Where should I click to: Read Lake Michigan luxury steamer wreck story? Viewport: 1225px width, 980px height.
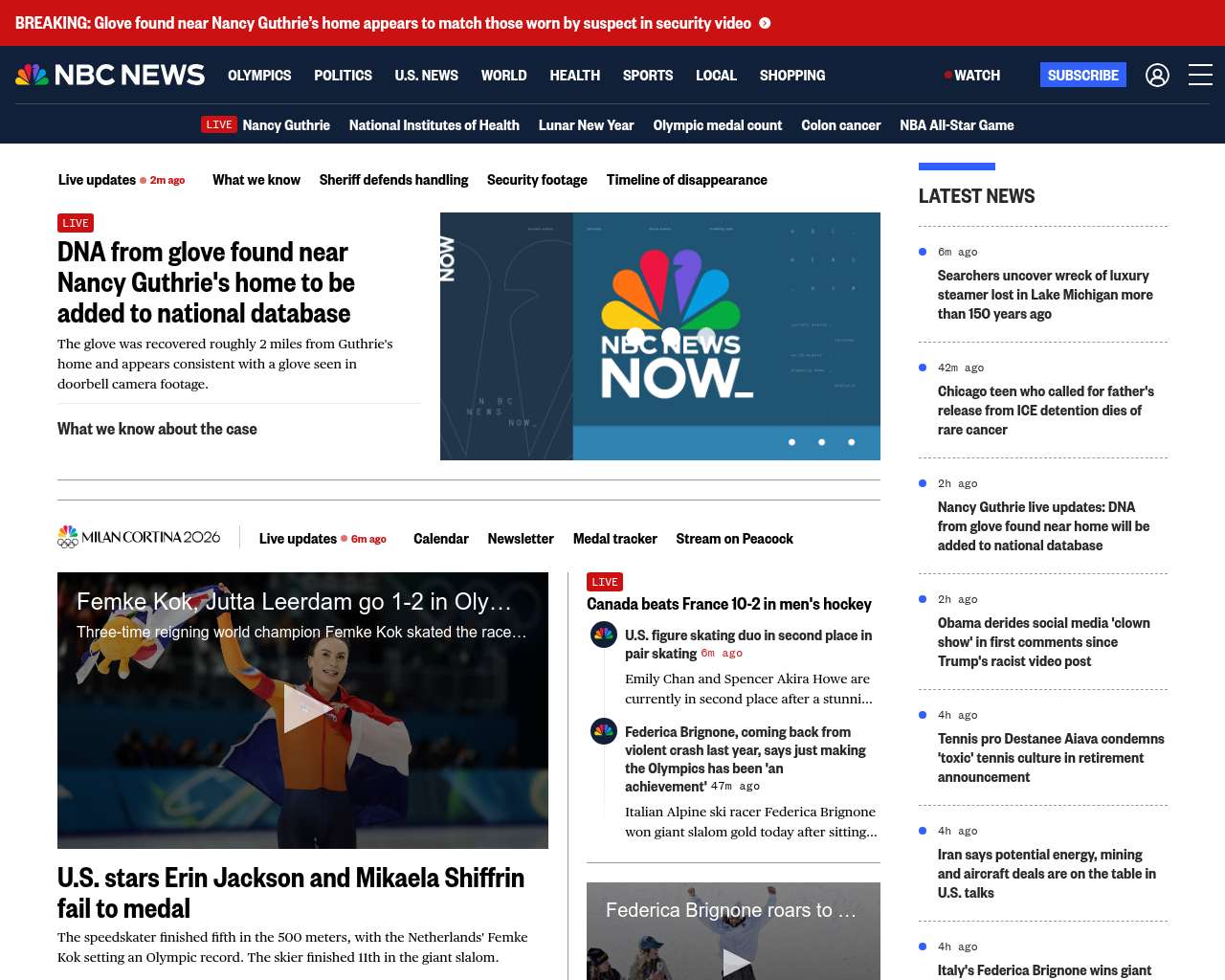1045,295
